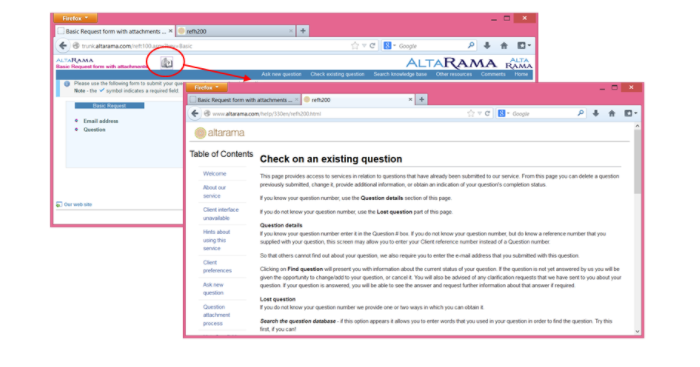
Task: Open downloads arrow in back window
Action: tap(487, 46)
